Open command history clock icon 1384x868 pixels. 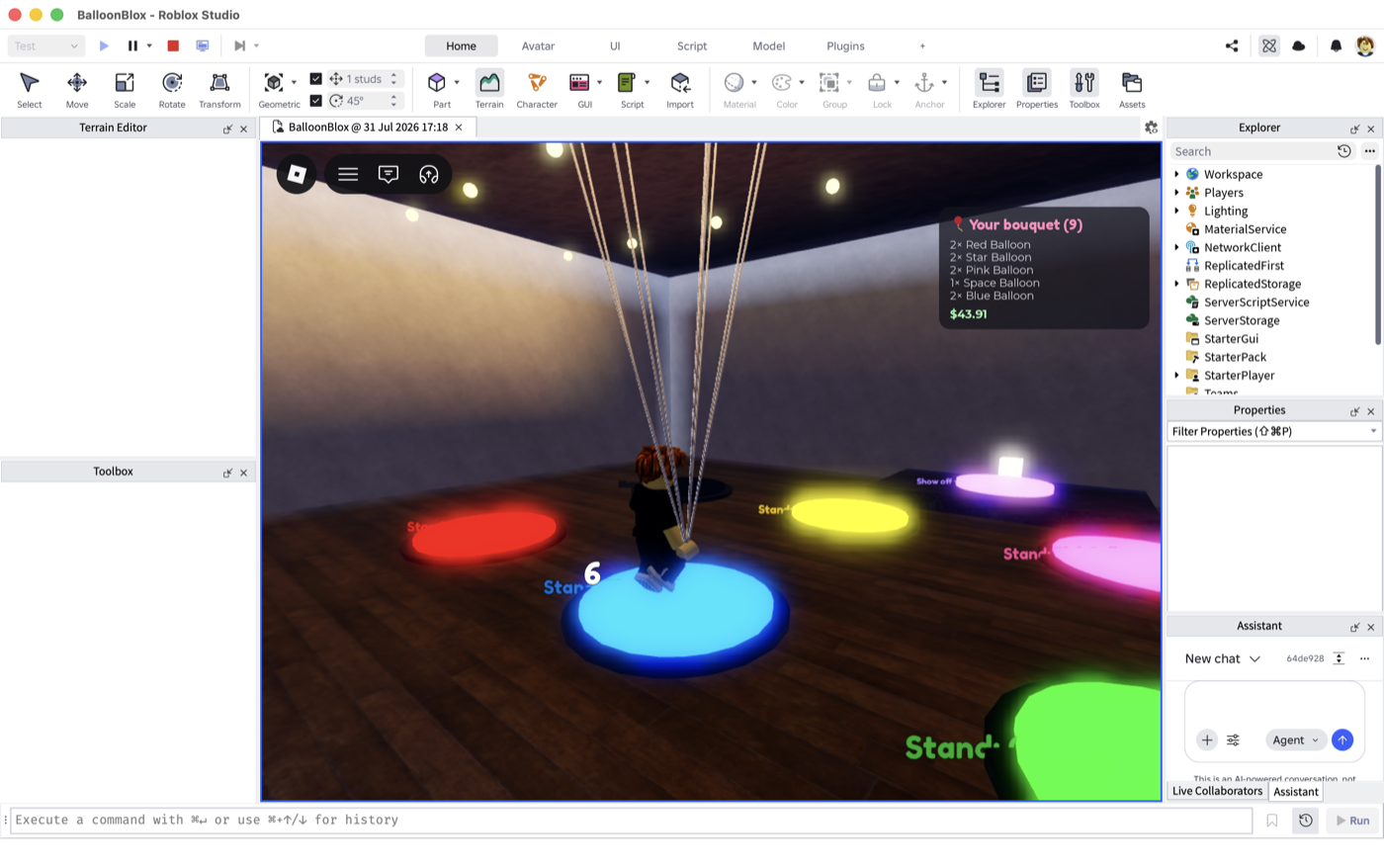tap(1306, 821)
